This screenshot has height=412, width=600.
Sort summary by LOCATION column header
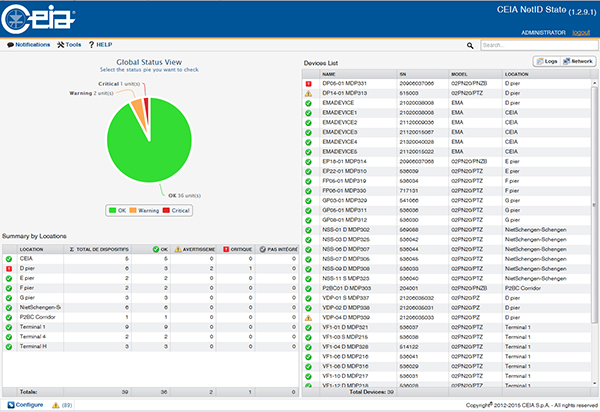point(40,249)
